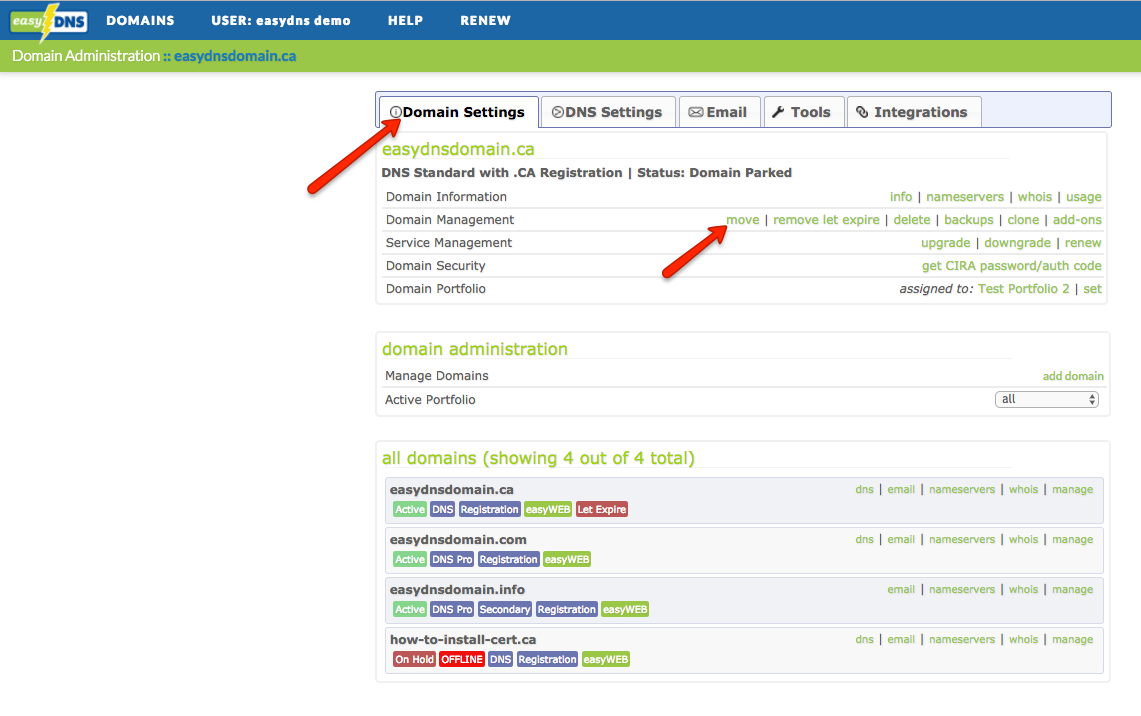Click the arrow icon on DNS Settings tab
Viewport: 1141px width, 716px height.
(557, 112)
